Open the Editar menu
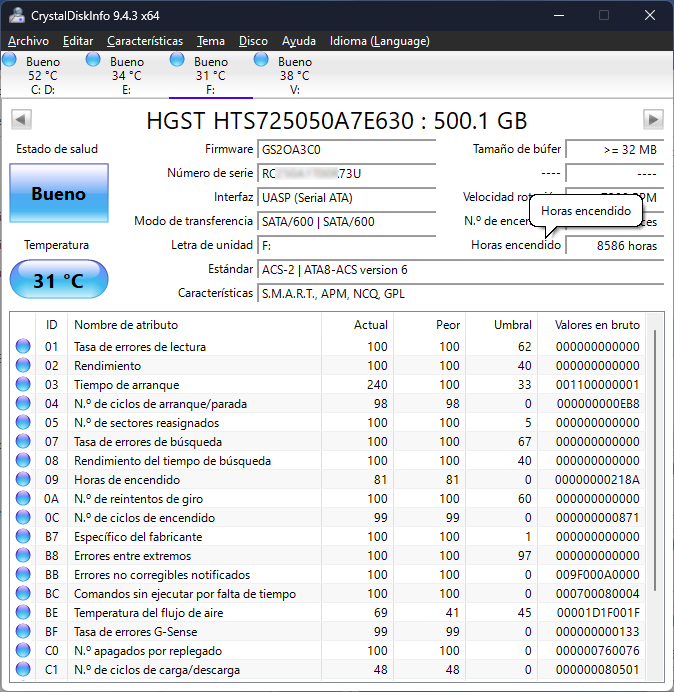674x692 pixels. click(78, 41)
